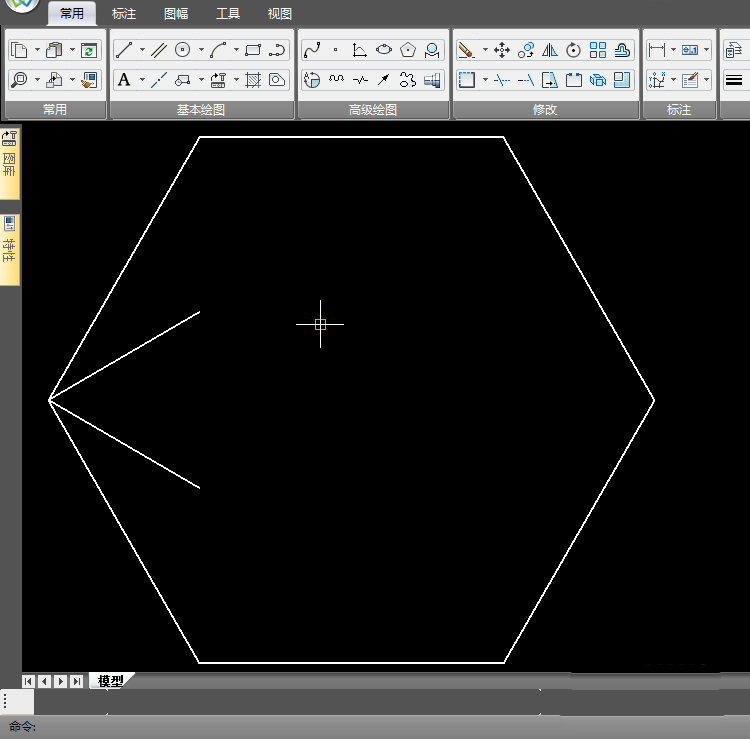This screenshot has width=750, height=739.
Task: Expand the Eraser tool dropdown arrow
Action: pos(485,50)
